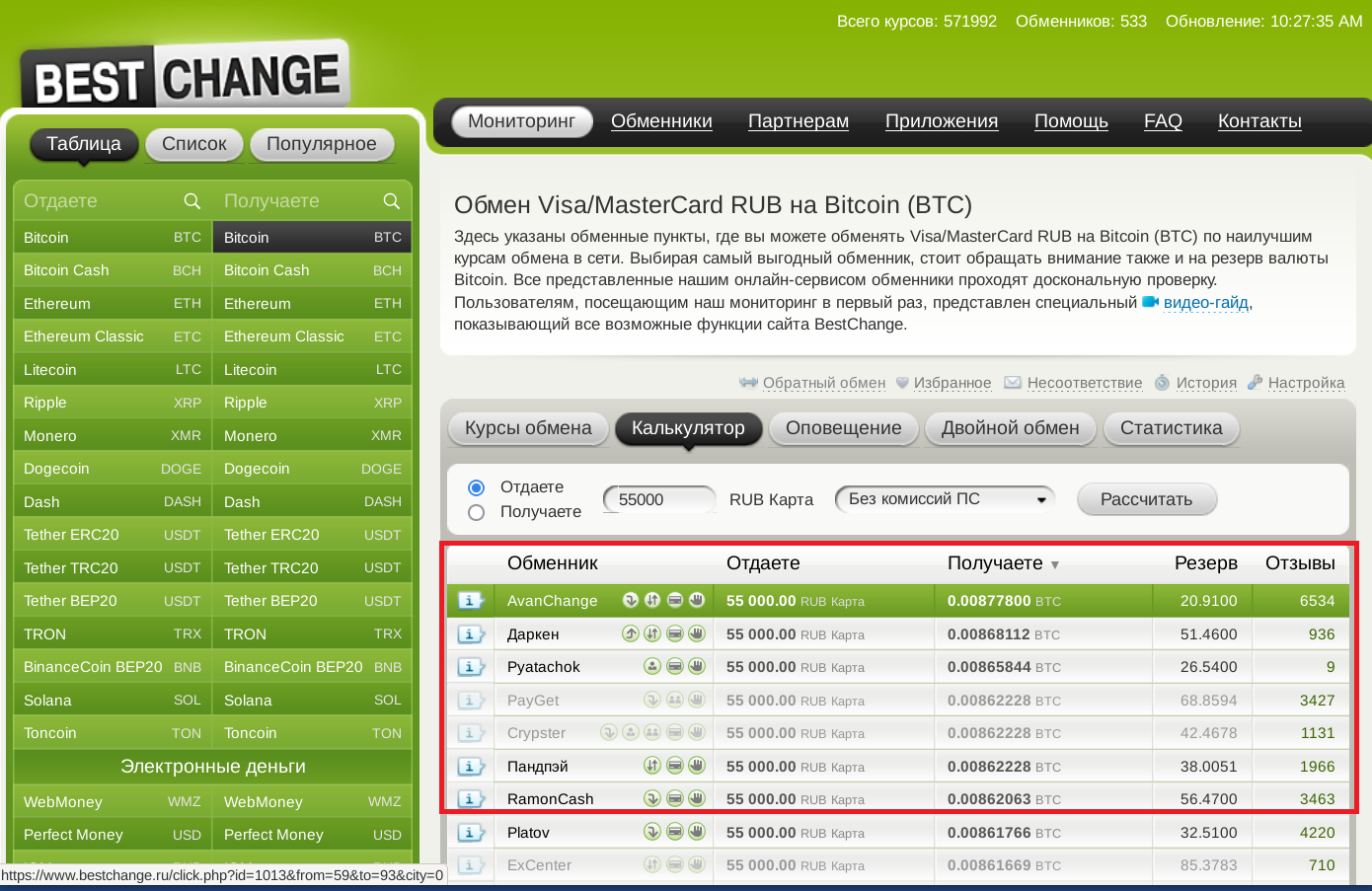1372x891 pixels.
Task: Click the heart icon for Избранное
Action: pos(902,383)
